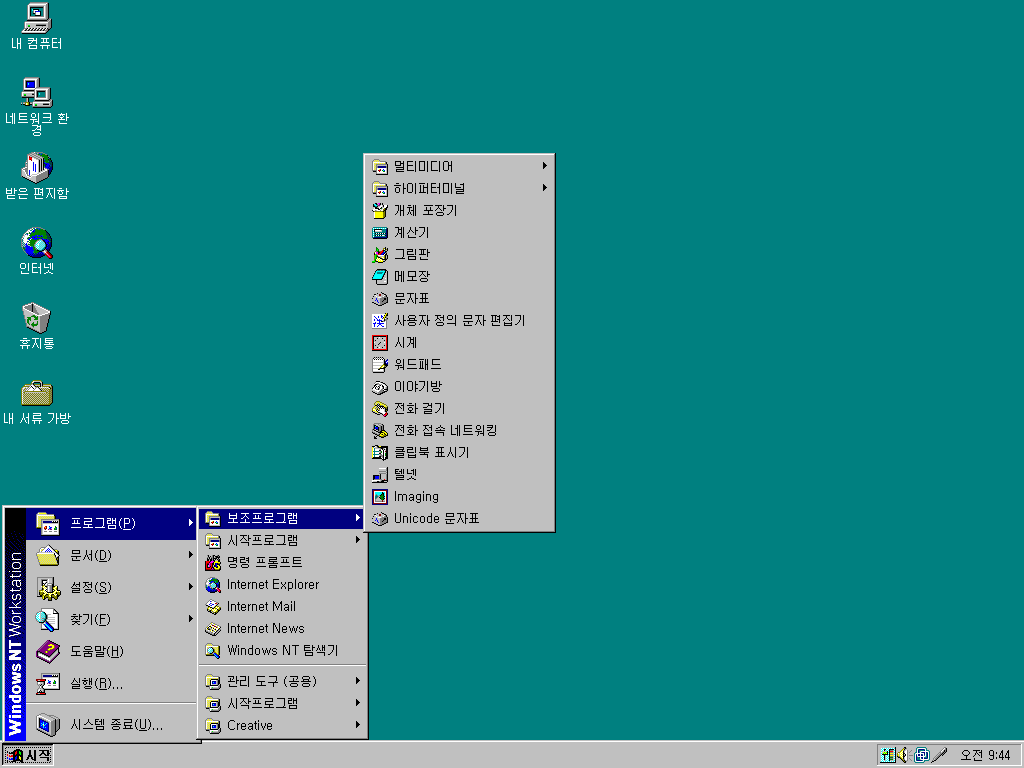The height and width of the screenshot is (768, 1024).
Task: Click the 전화 접속 네트워킹 icon
Action: click(379, 430)
